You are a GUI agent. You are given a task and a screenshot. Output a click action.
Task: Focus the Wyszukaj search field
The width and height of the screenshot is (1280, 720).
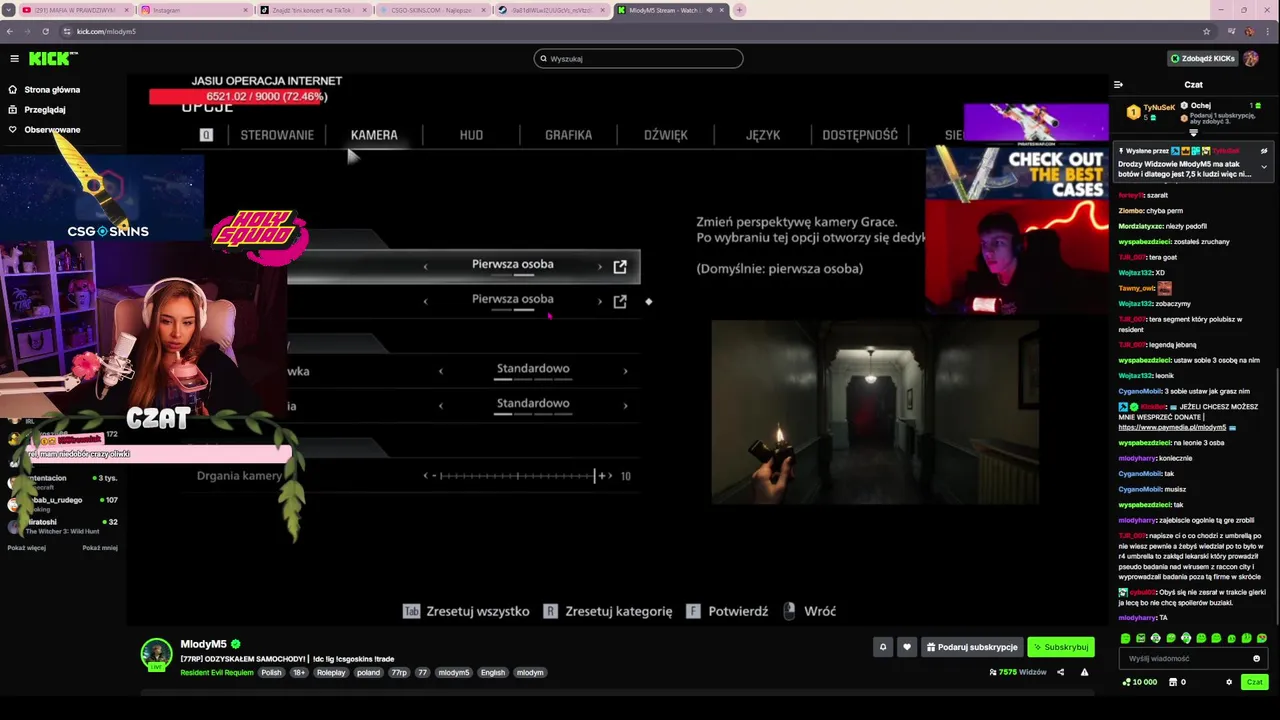(638, 59)
